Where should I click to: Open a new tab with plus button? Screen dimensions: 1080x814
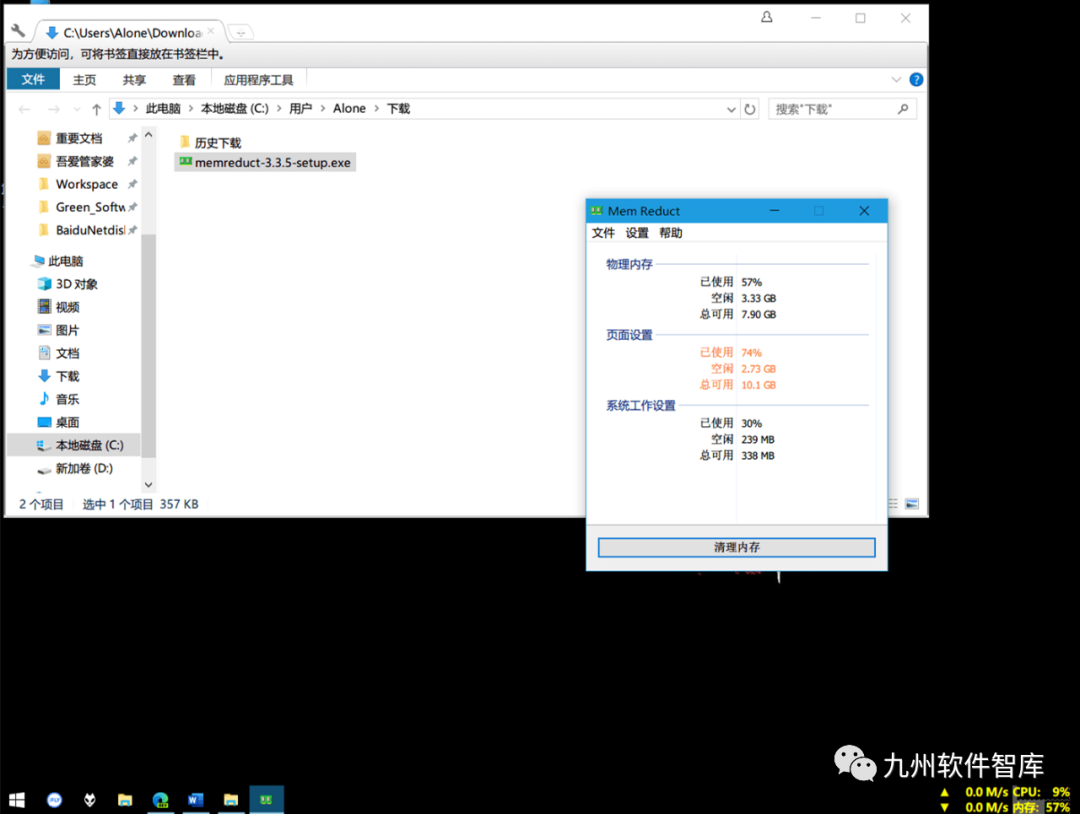tap(240, 32)
